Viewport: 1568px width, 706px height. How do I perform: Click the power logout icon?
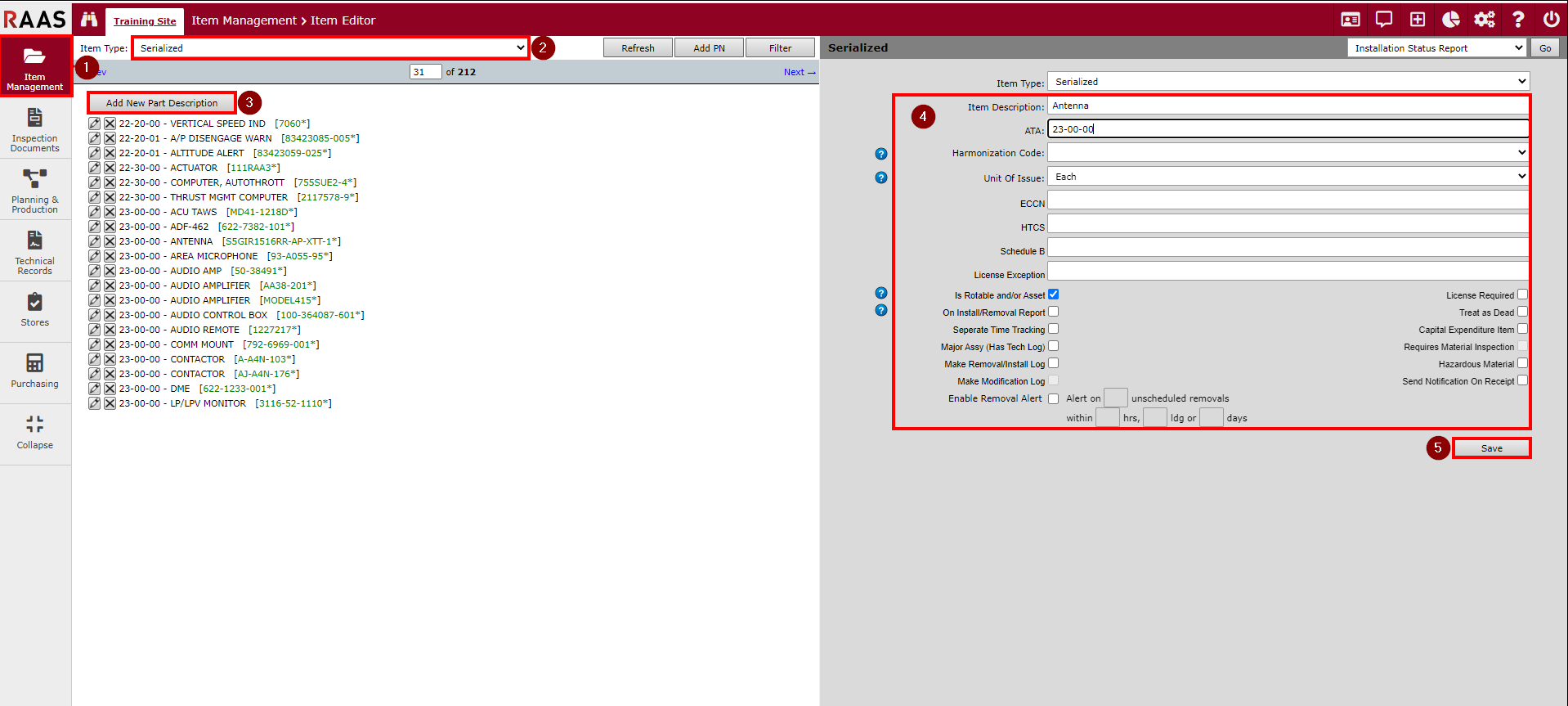pyautogui.click(x=1551, y=20)
